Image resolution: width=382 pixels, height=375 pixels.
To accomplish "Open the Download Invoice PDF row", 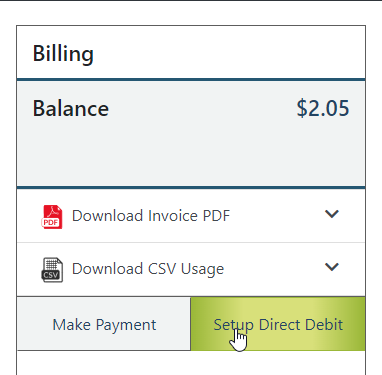I will point(191,216).
